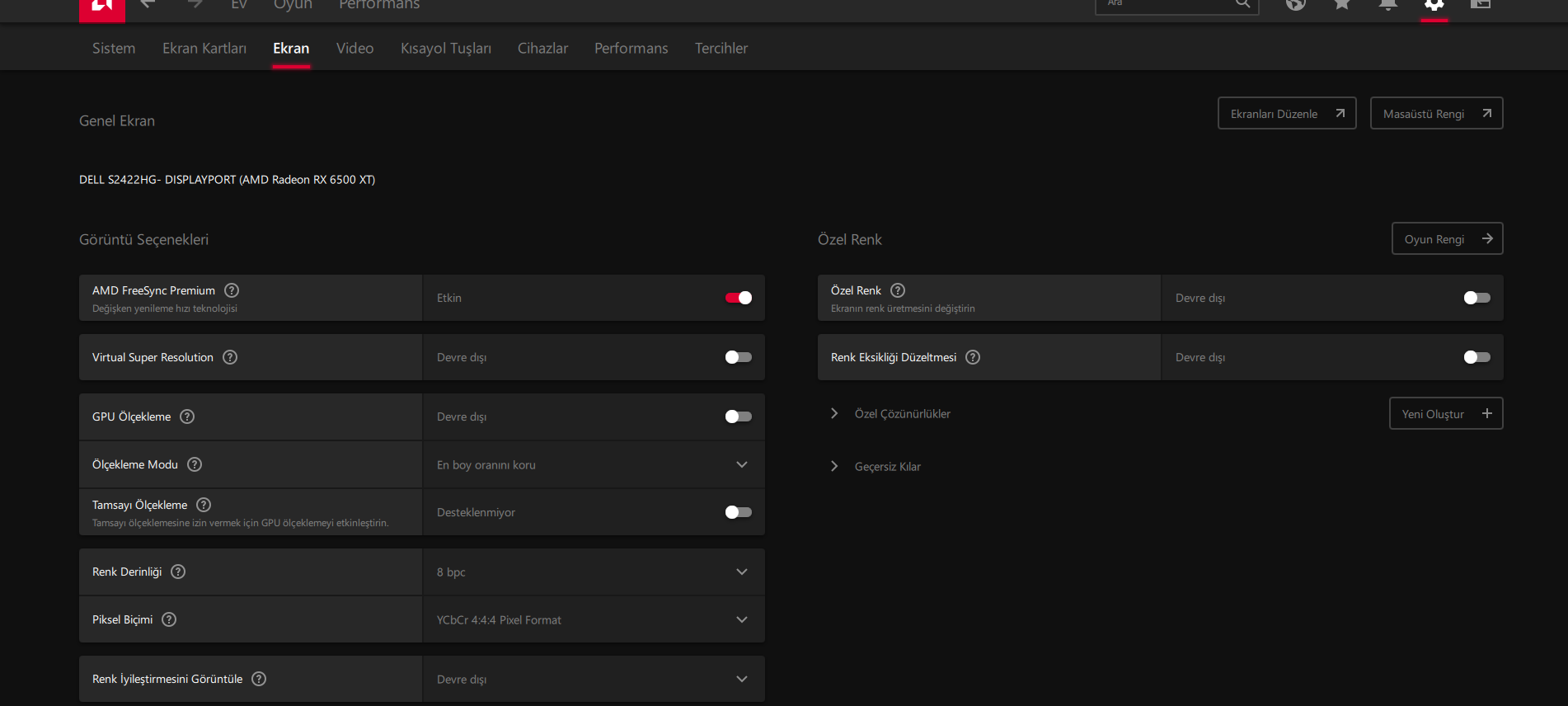Switch to the Ekran Kartları tab
This screenshot has width=1568, height=706.
click(x=204, y=48)
